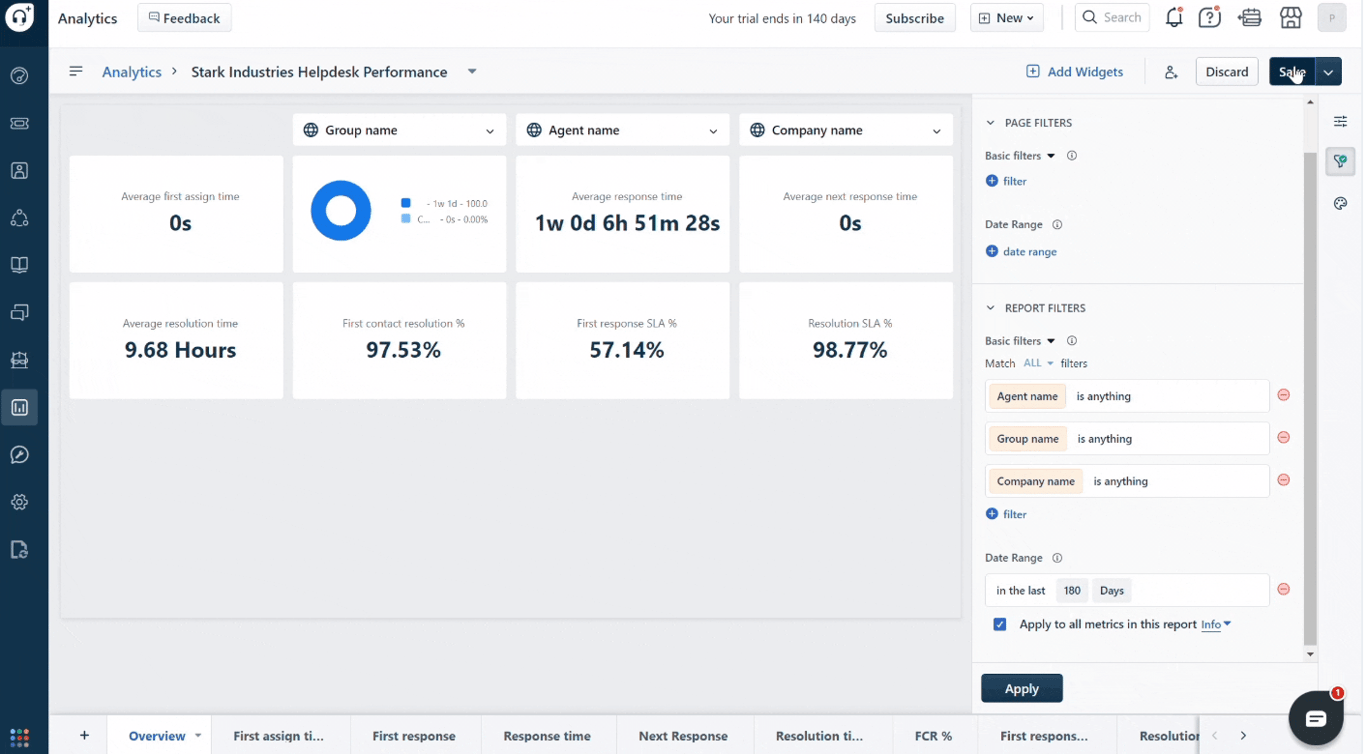This screenshot has height=754, width=1366.
Task: Open the widget settings sliders icon
Action: click(1341, 122)
